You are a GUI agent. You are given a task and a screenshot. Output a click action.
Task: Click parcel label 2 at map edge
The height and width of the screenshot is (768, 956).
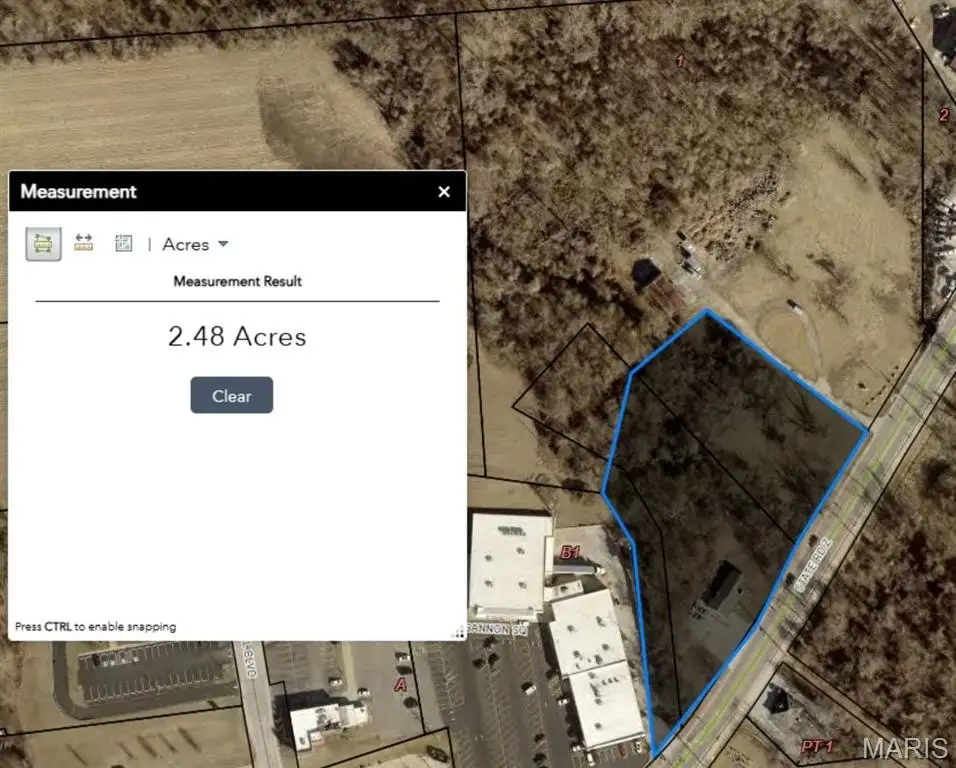tap(944, 115)
